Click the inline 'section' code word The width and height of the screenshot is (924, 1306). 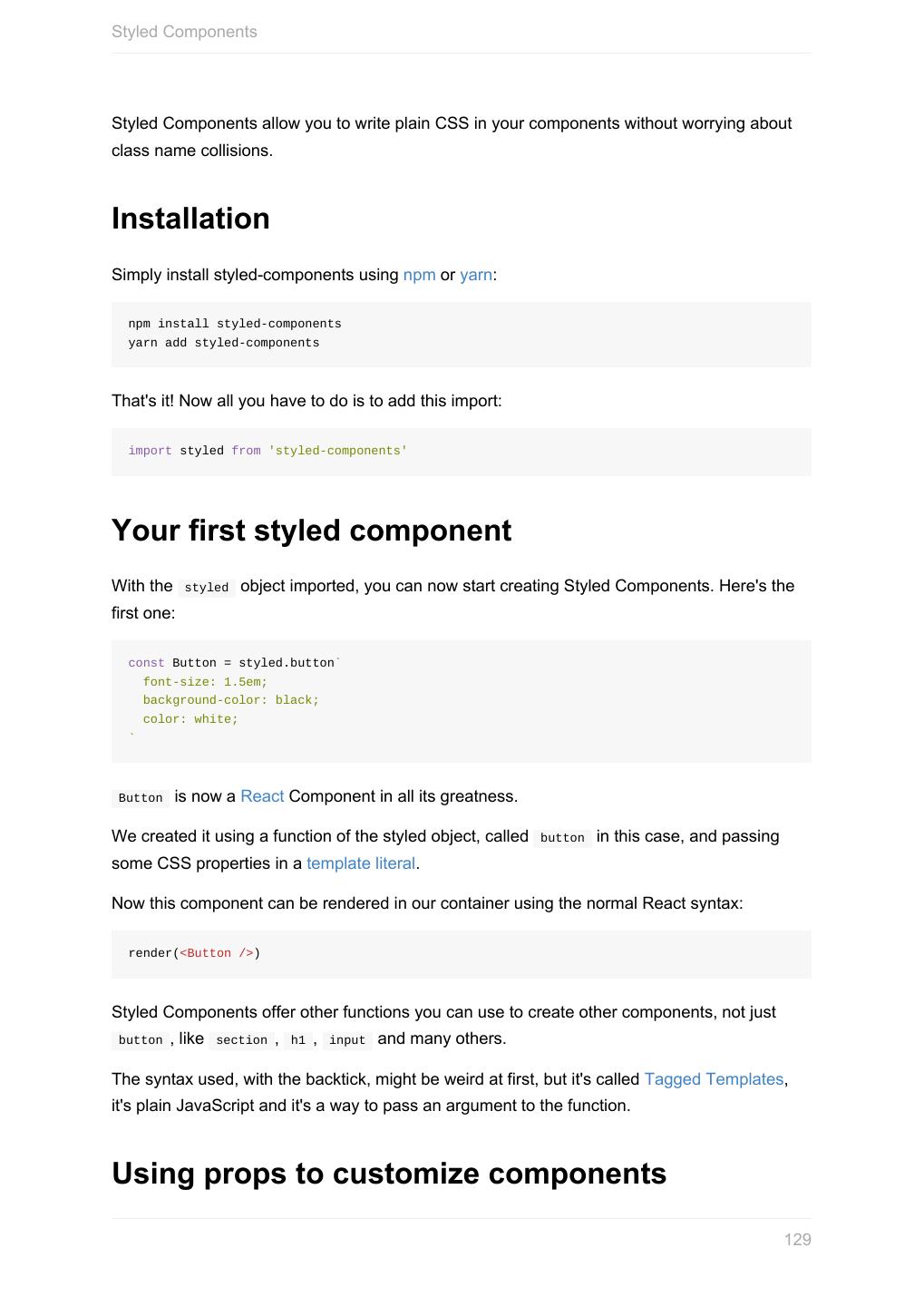tap(241, 1040)
